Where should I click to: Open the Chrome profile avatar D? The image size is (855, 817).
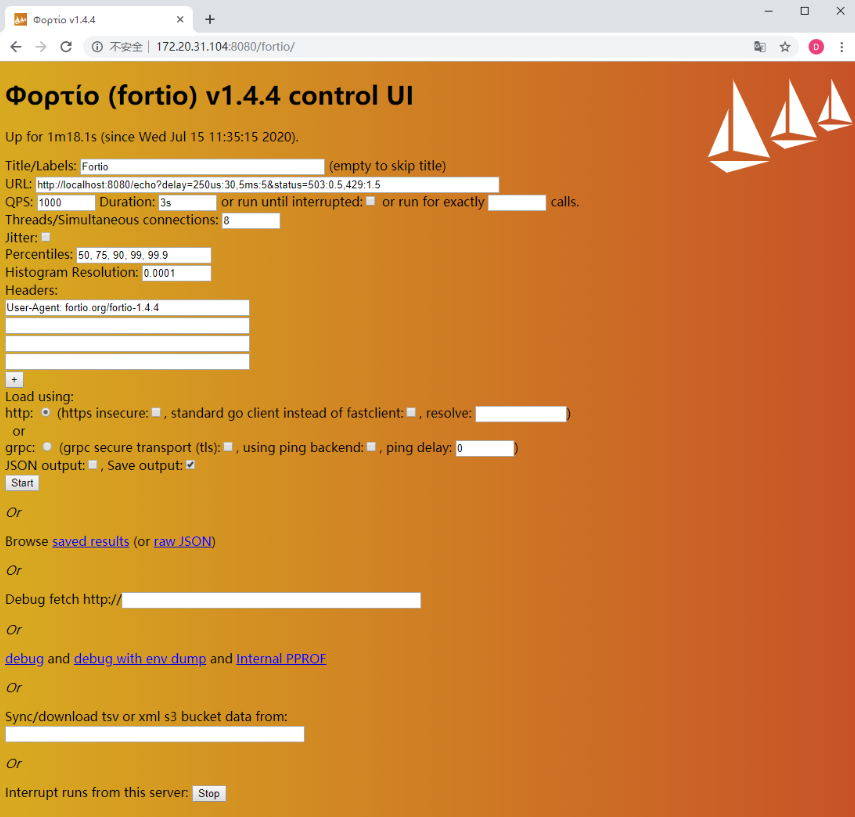tap(816, 47)
